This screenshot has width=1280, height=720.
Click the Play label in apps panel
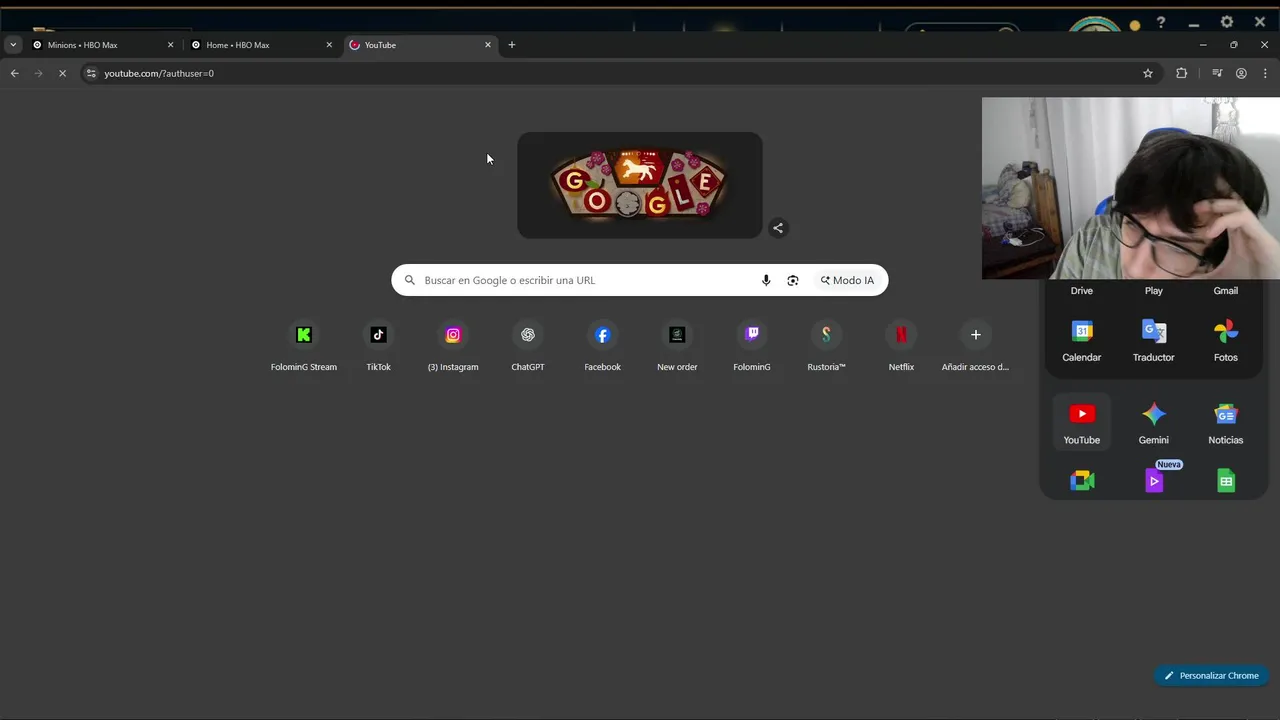(1154, 291)
